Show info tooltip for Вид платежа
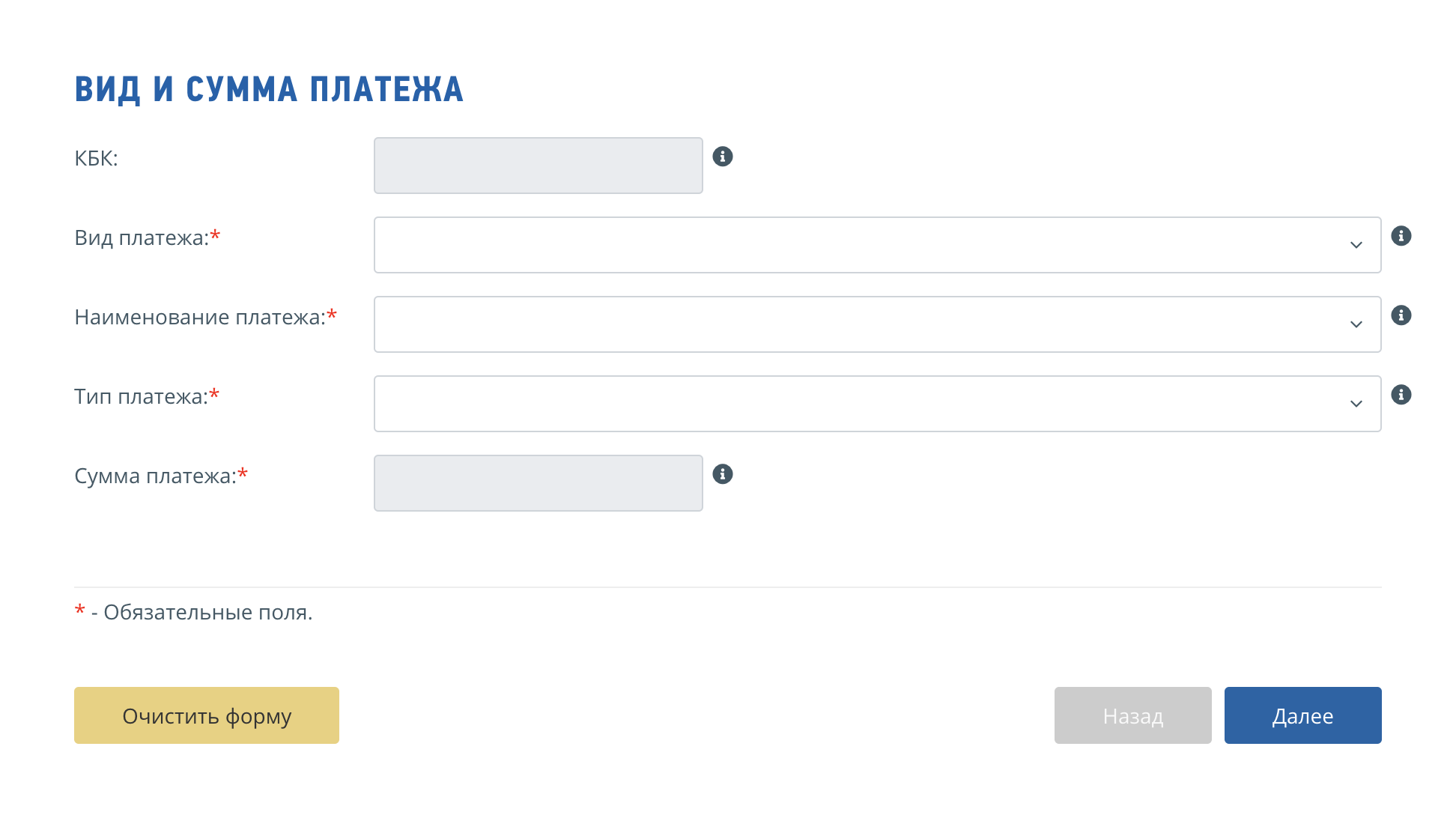Viewport: 1456px width, 815px height. click(x=1401, y=236)
